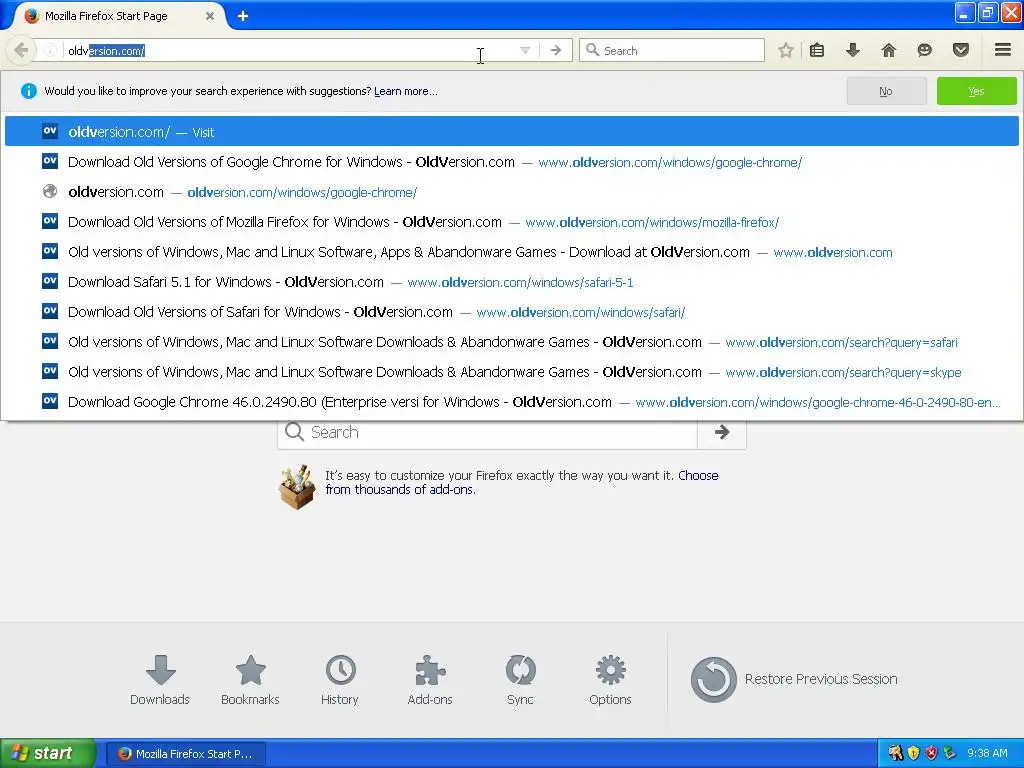This screenshot has height=768, width=1024.
Task: Close the Mozilla Firefox Start Page tab
Action: [210, 16]
